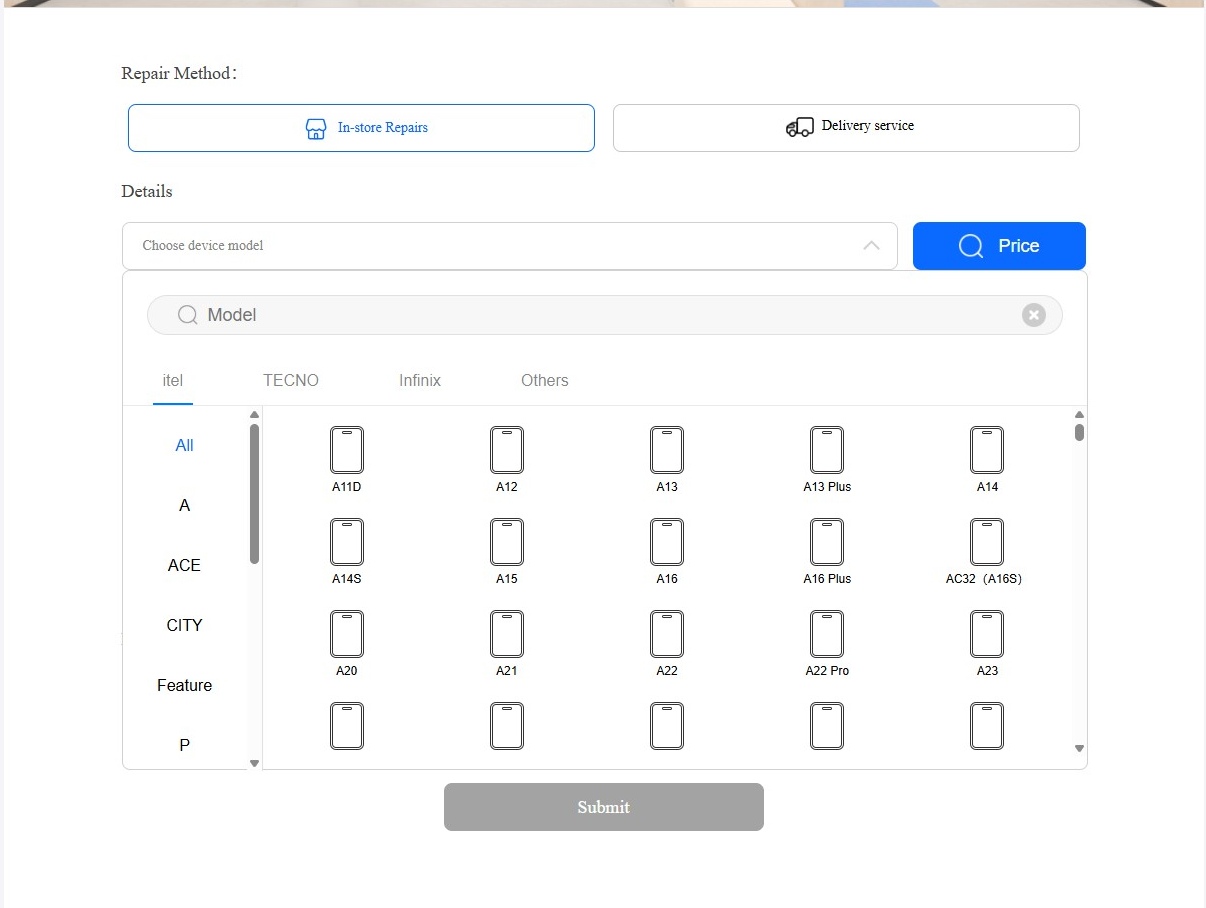1206x908 pixels.
Task: Collapse the Choose device model dropdown
Action: (510, 246)
